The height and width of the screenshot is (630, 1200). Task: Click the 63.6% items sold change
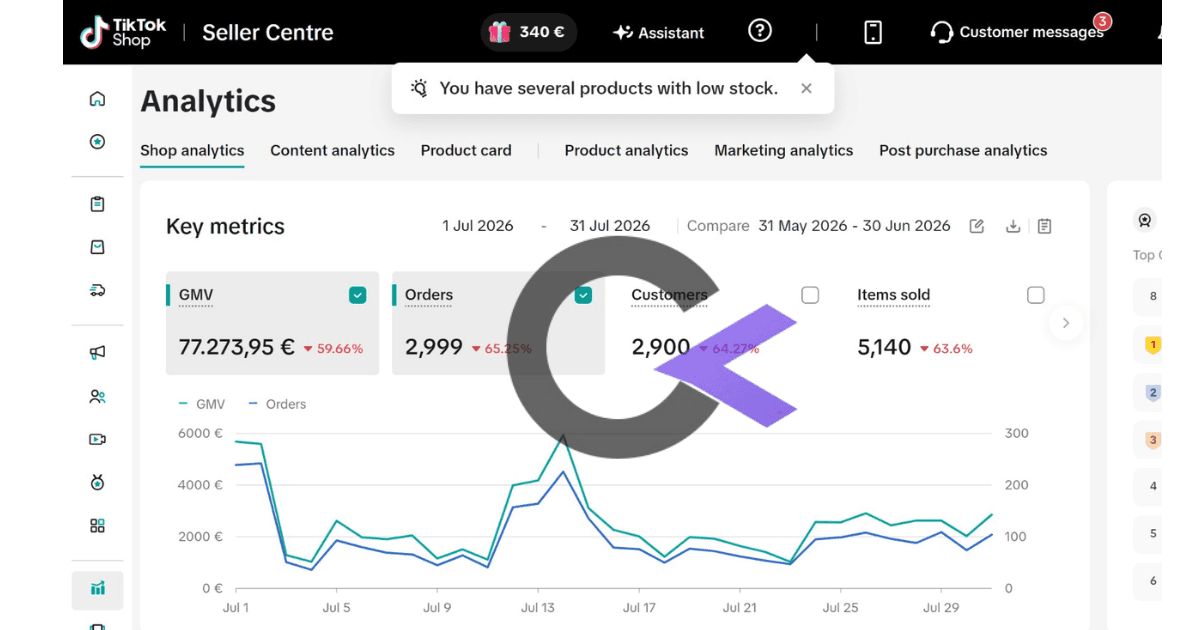[x=946, y=349]
